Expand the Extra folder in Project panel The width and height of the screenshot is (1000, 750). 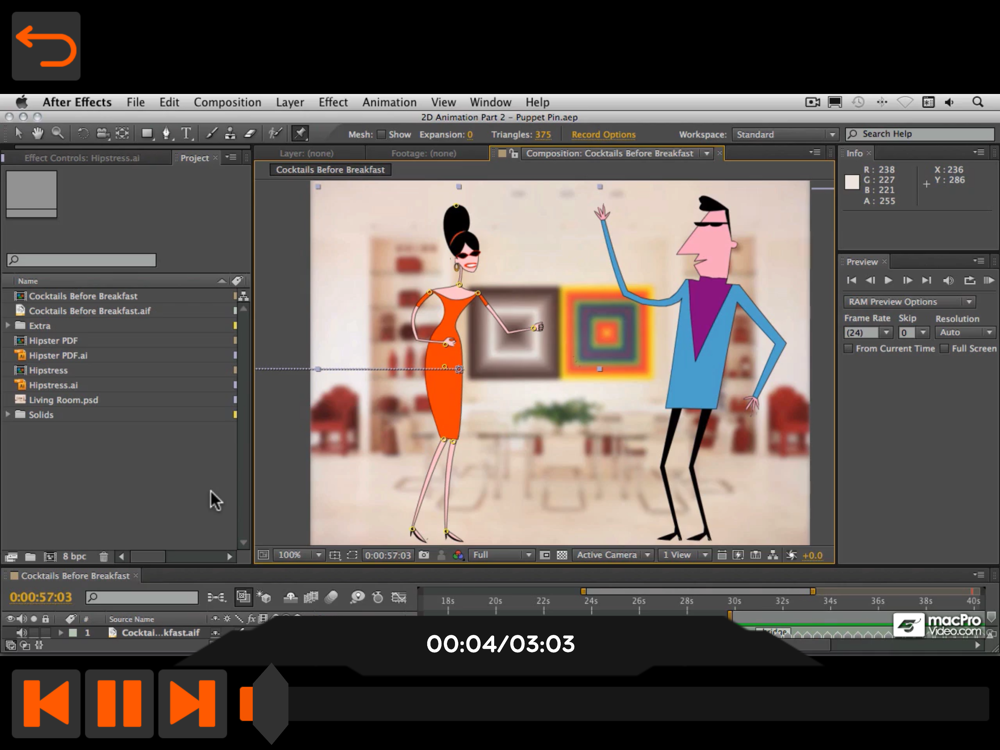click(x=8, y=325)
